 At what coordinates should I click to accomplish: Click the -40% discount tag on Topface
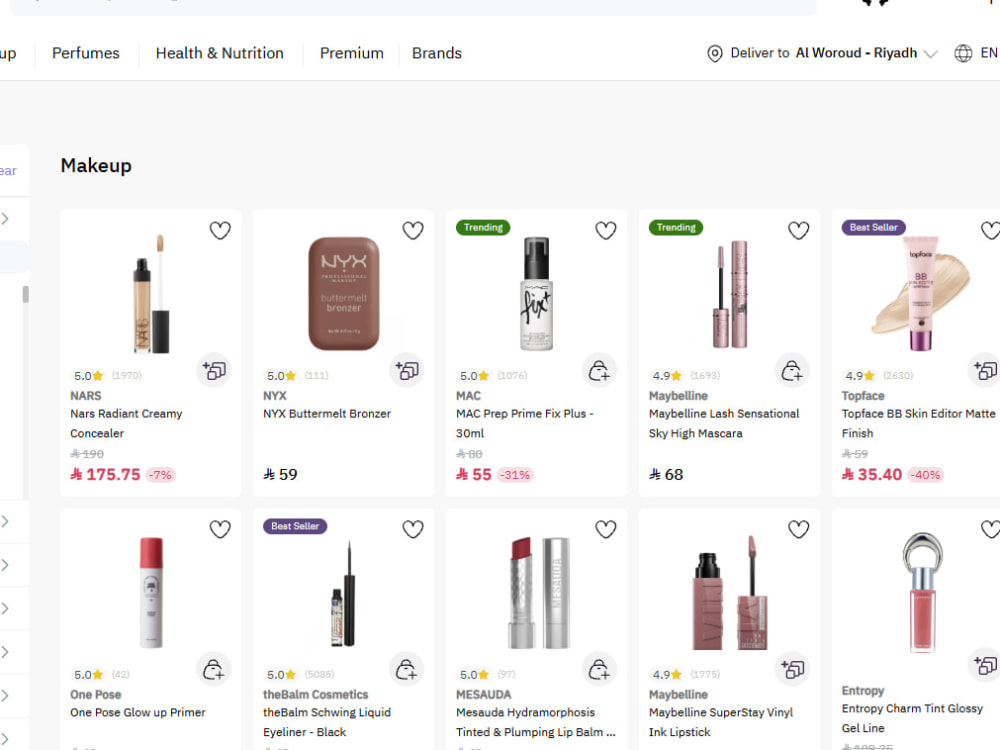(x=925, y=475)
